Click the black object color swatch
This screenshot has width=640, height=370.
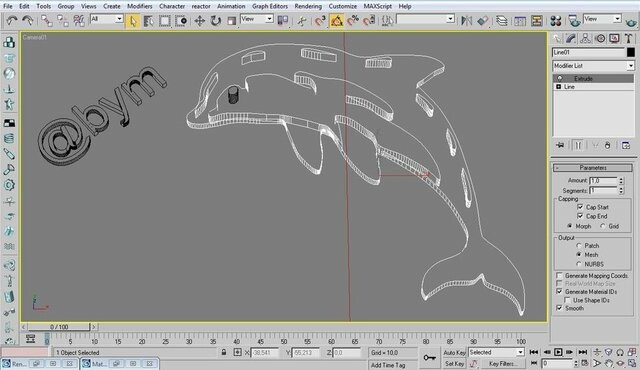tap(631, 52)
